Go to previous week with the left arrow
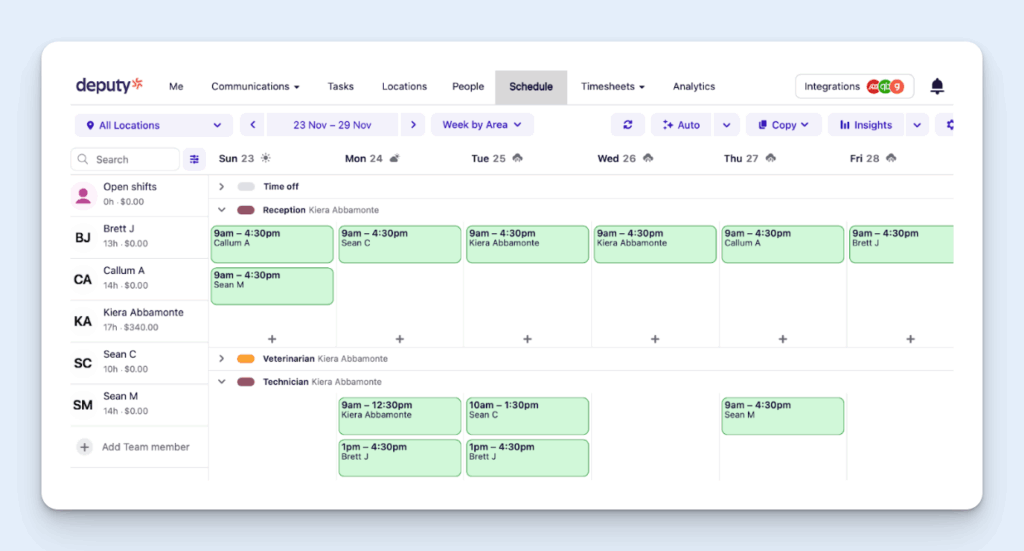The height and width of the screenshot is (551, 1024). pyautogui.click(x=253, y=125)
